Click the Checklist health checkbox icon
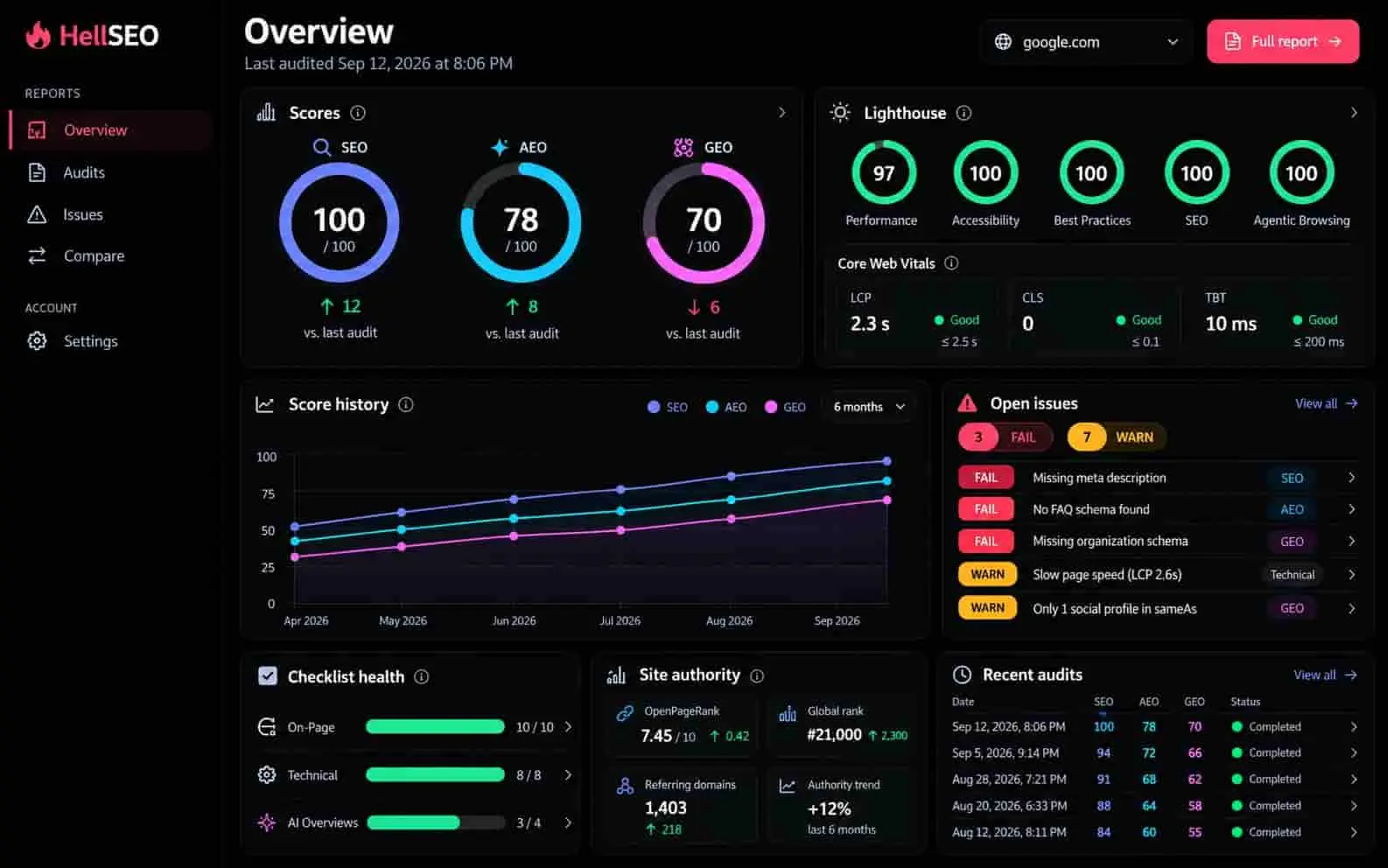This screenshot has height=868, width=1388. [268, 676]
